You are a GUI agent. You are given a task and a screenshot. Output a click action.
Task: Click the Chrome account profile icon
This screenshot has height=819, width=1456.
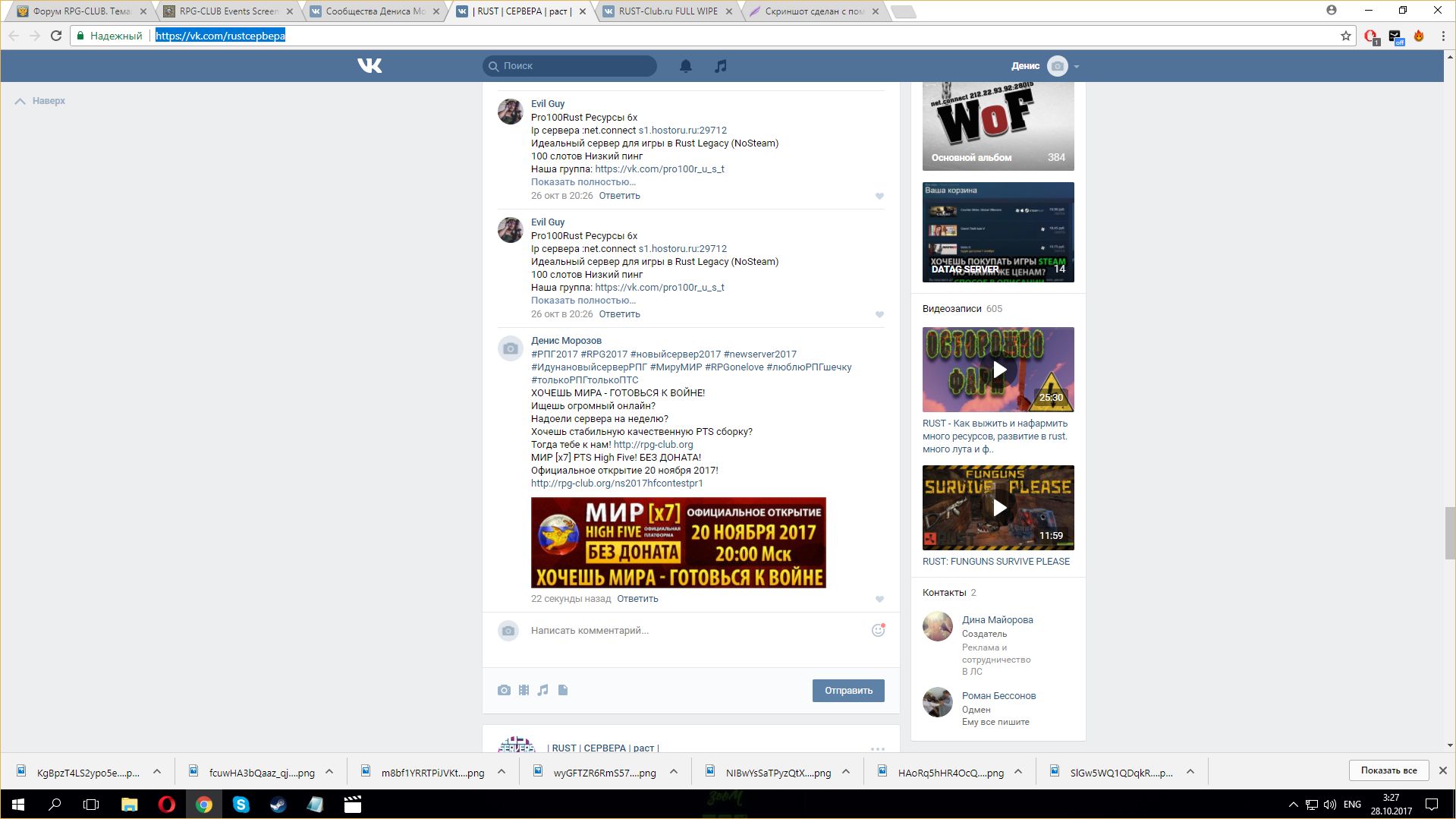pyautogui.click(x=1332, y=11)
